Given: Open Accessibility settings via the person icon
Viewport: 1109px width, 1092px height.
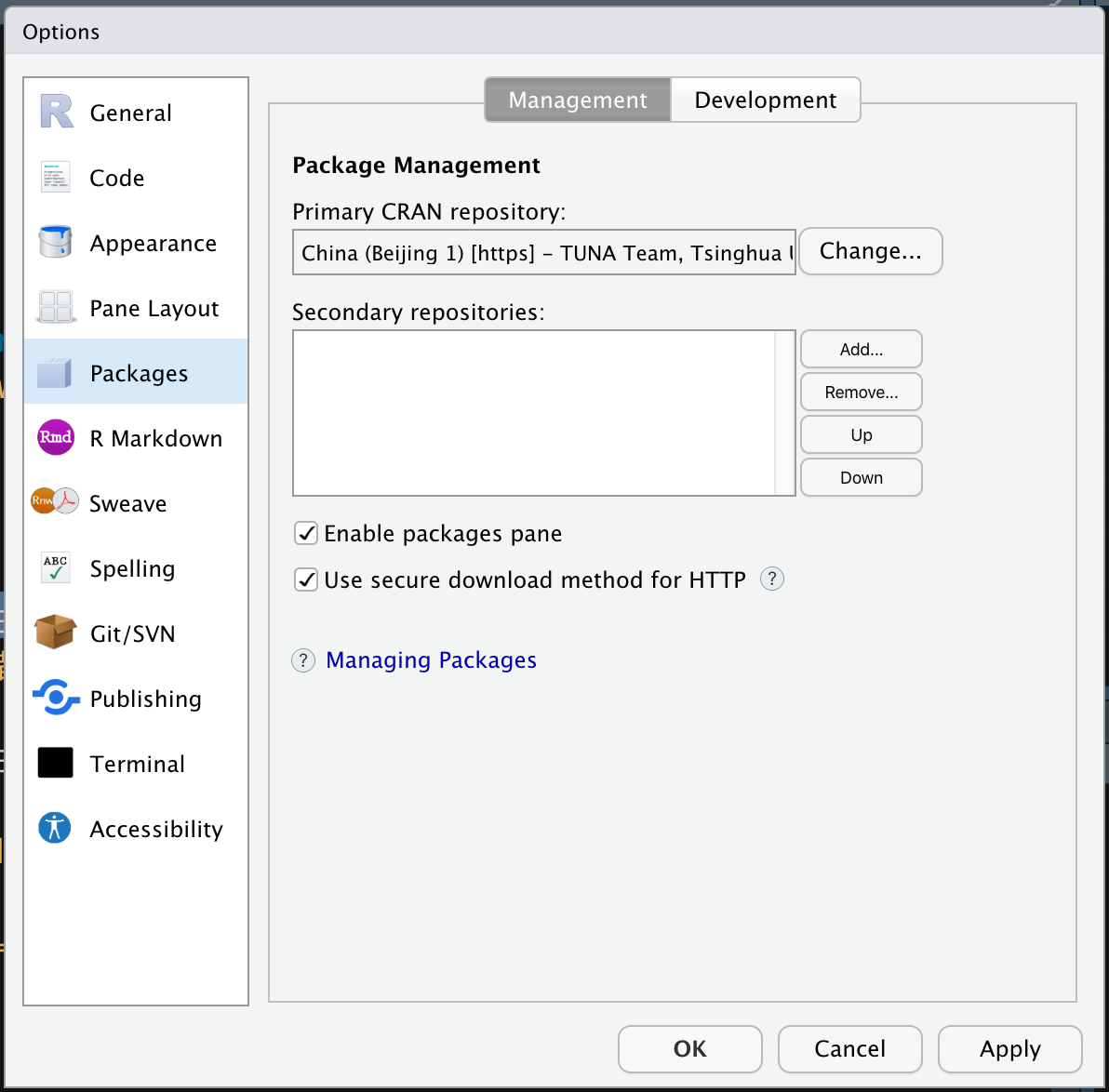Looking at the screenshot, I should click(55, 828).
